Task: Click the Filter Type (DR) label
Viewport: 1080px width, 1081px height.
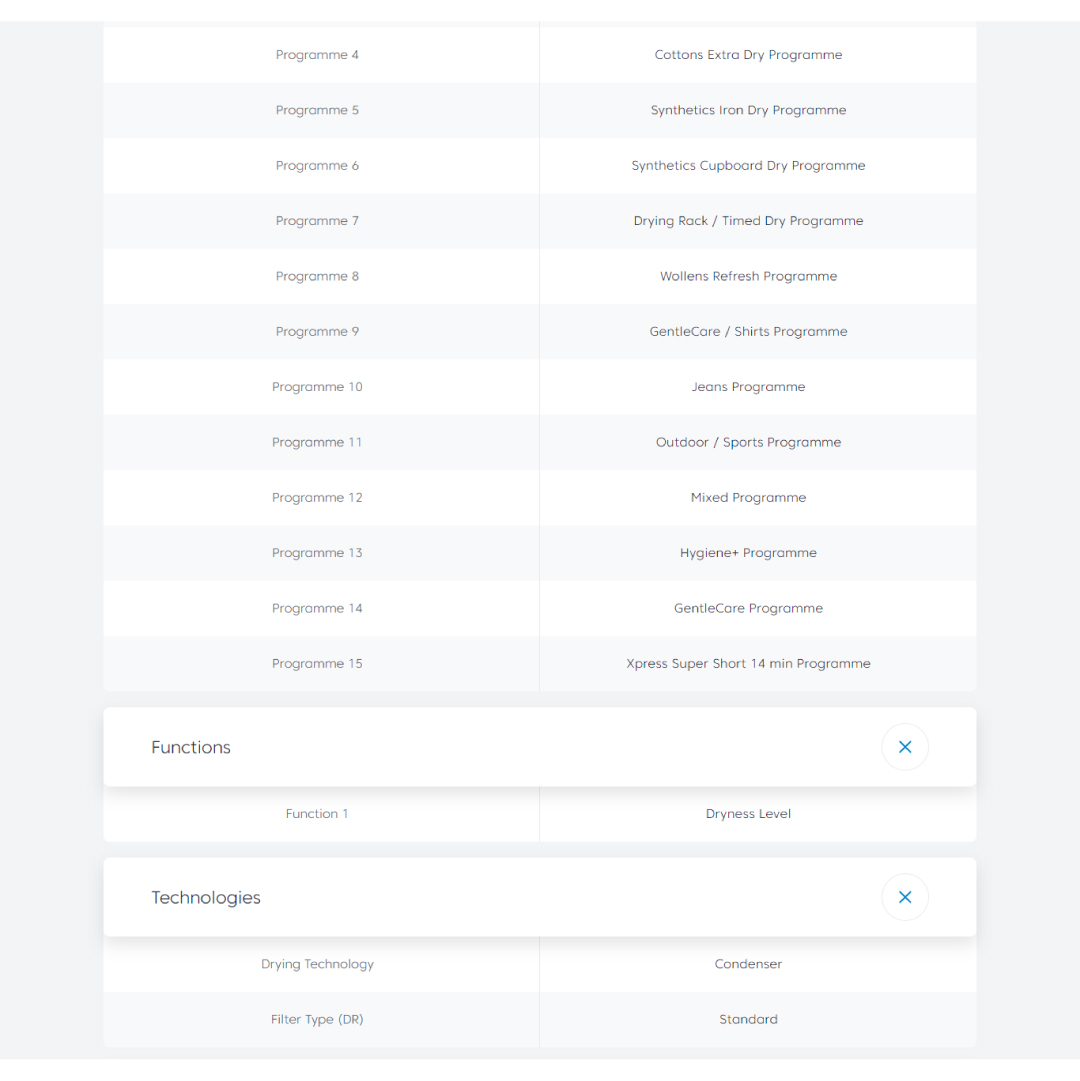Action: coord(317,1020)
